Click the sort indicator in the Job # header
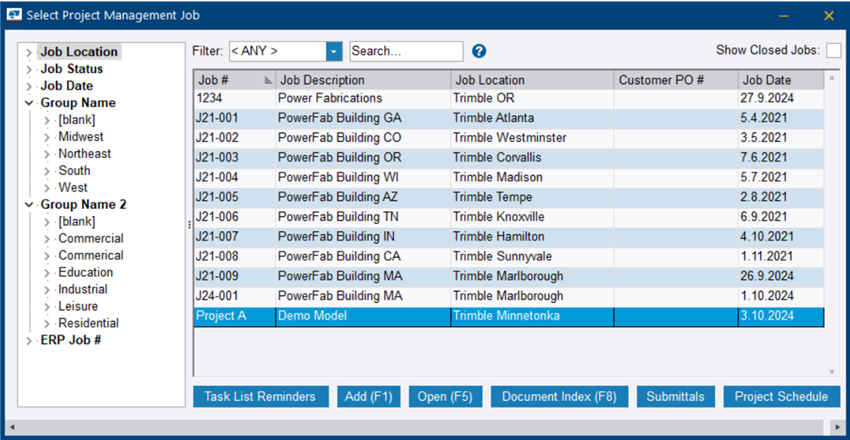850x440 pixels. (x=267, y=80)
